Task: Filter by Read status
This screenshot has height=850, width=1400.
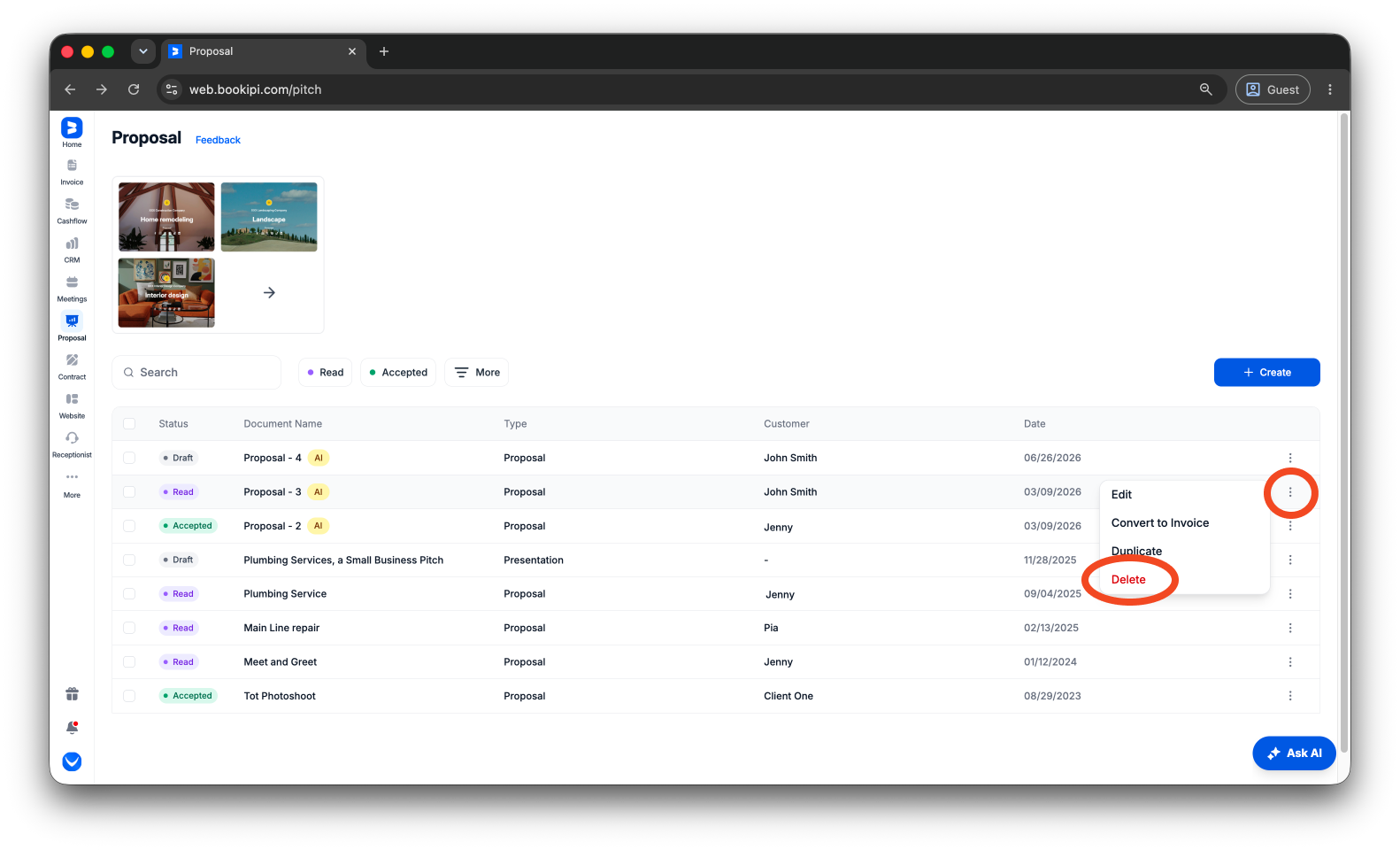Action: point(325,373)
